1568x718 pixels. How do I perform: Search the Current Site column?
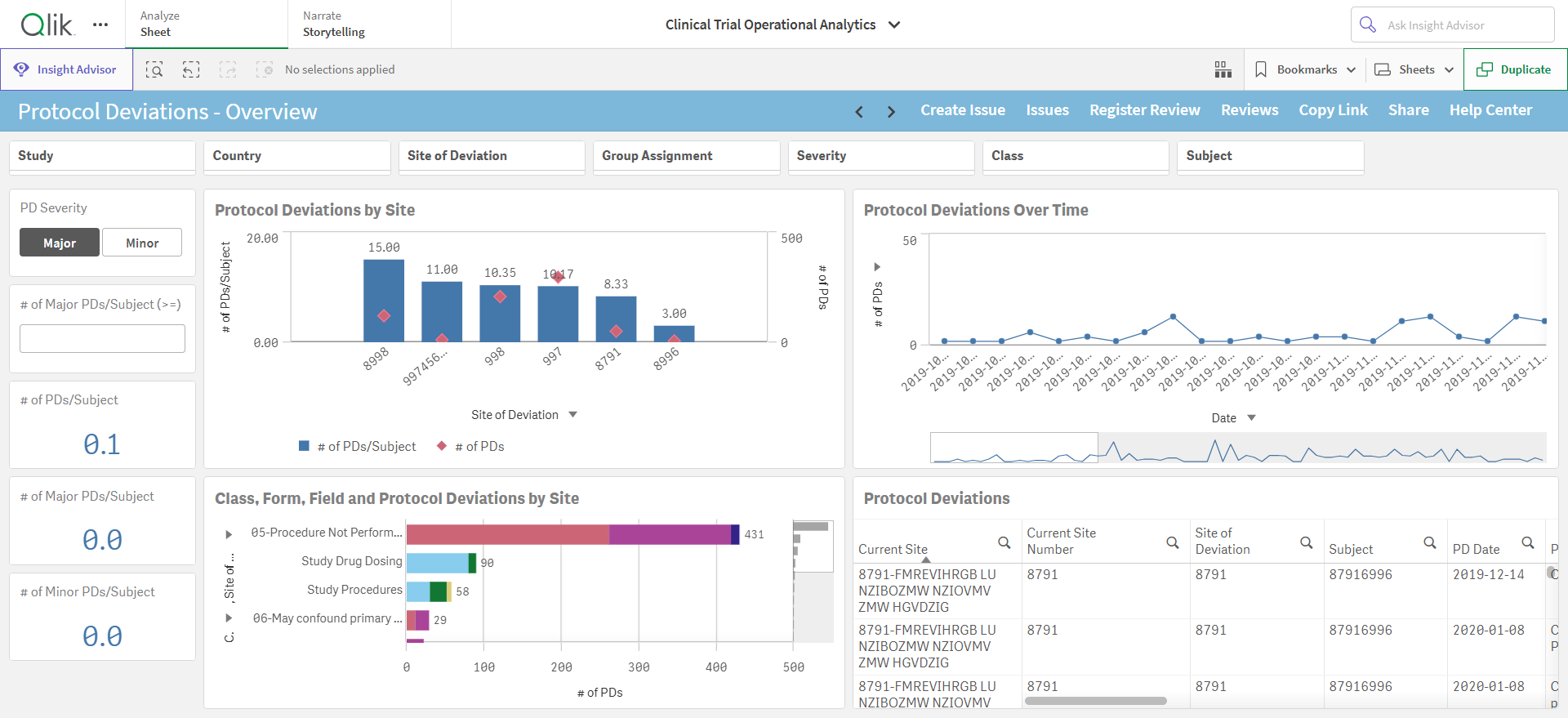(1004, 542)
